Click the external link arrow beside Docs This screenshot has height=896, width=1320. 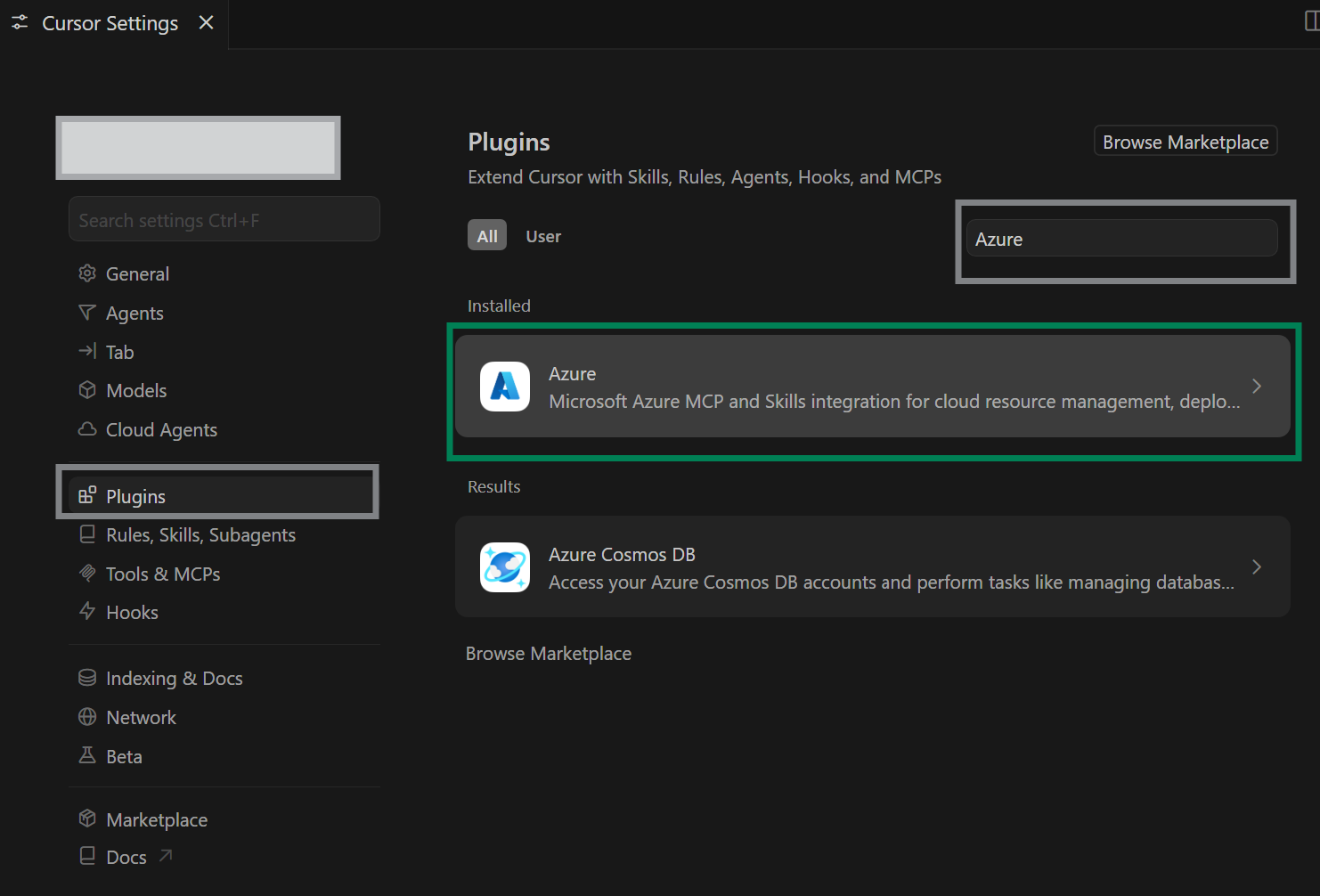tap(166, 856)
